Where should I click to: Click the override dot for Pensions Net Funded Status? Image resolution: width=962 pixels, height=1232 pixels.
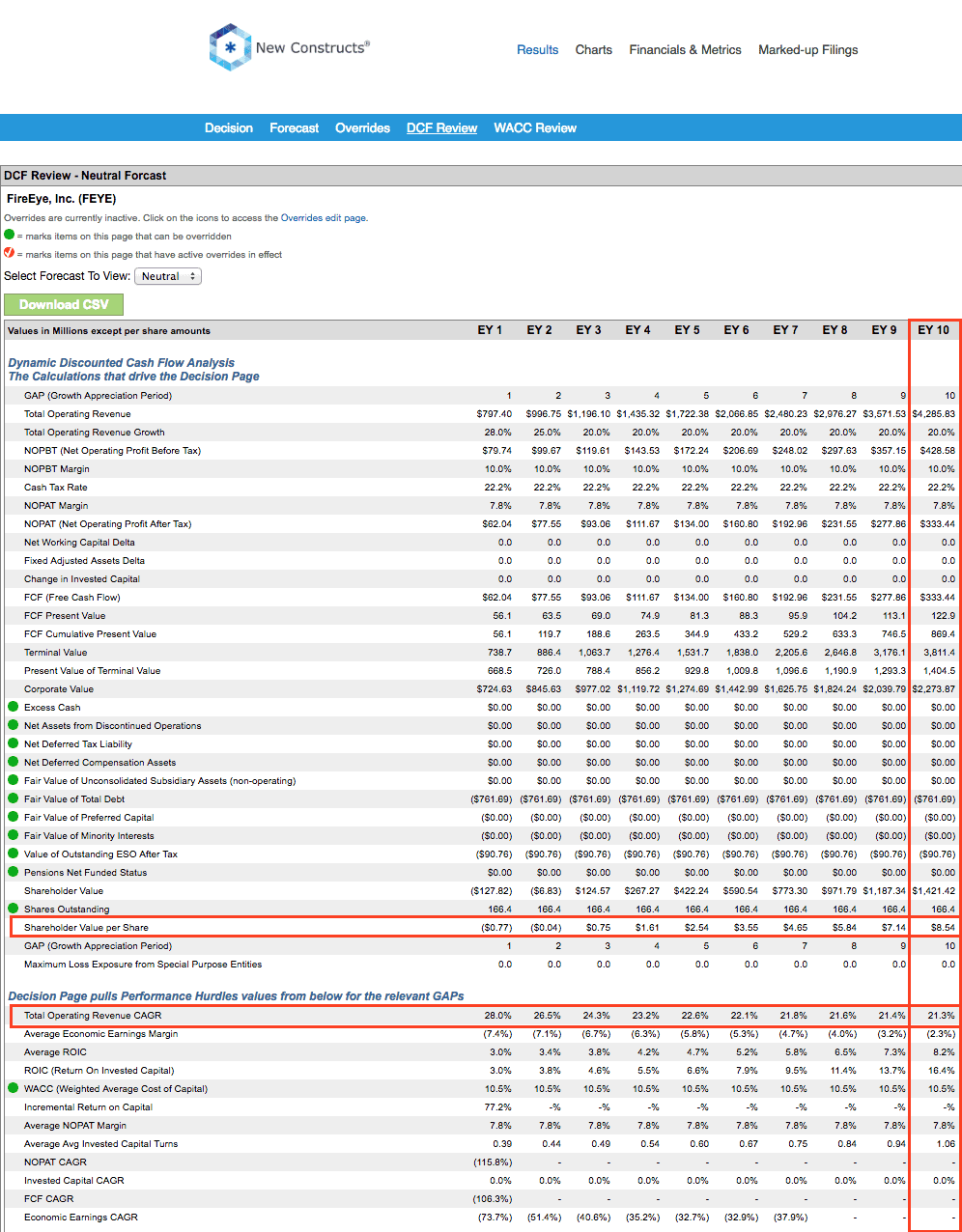click(13, 872)
